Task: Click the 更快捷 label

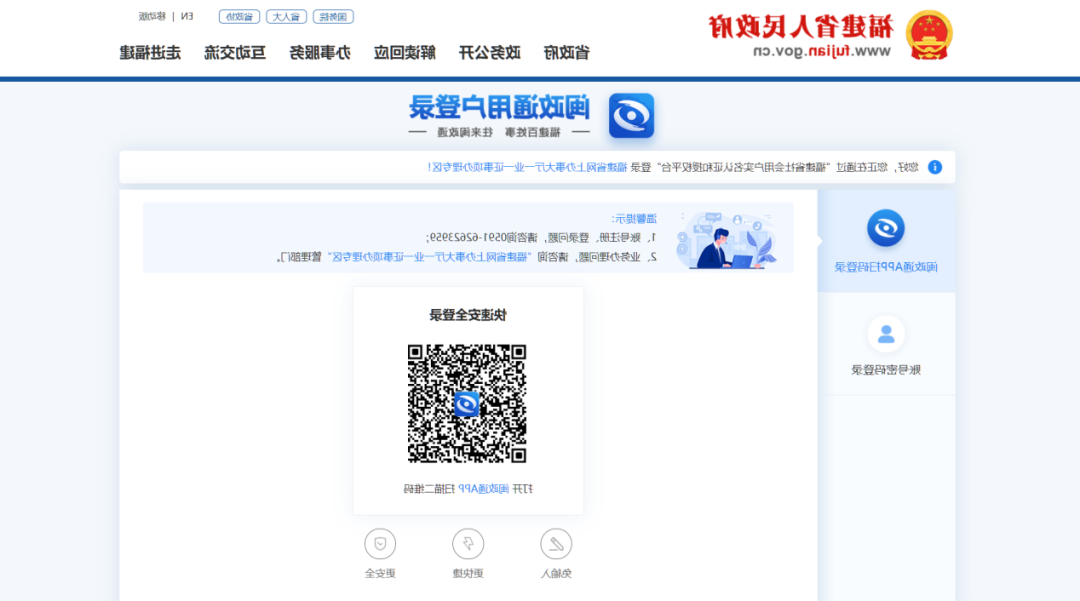Action: (468, 573)
